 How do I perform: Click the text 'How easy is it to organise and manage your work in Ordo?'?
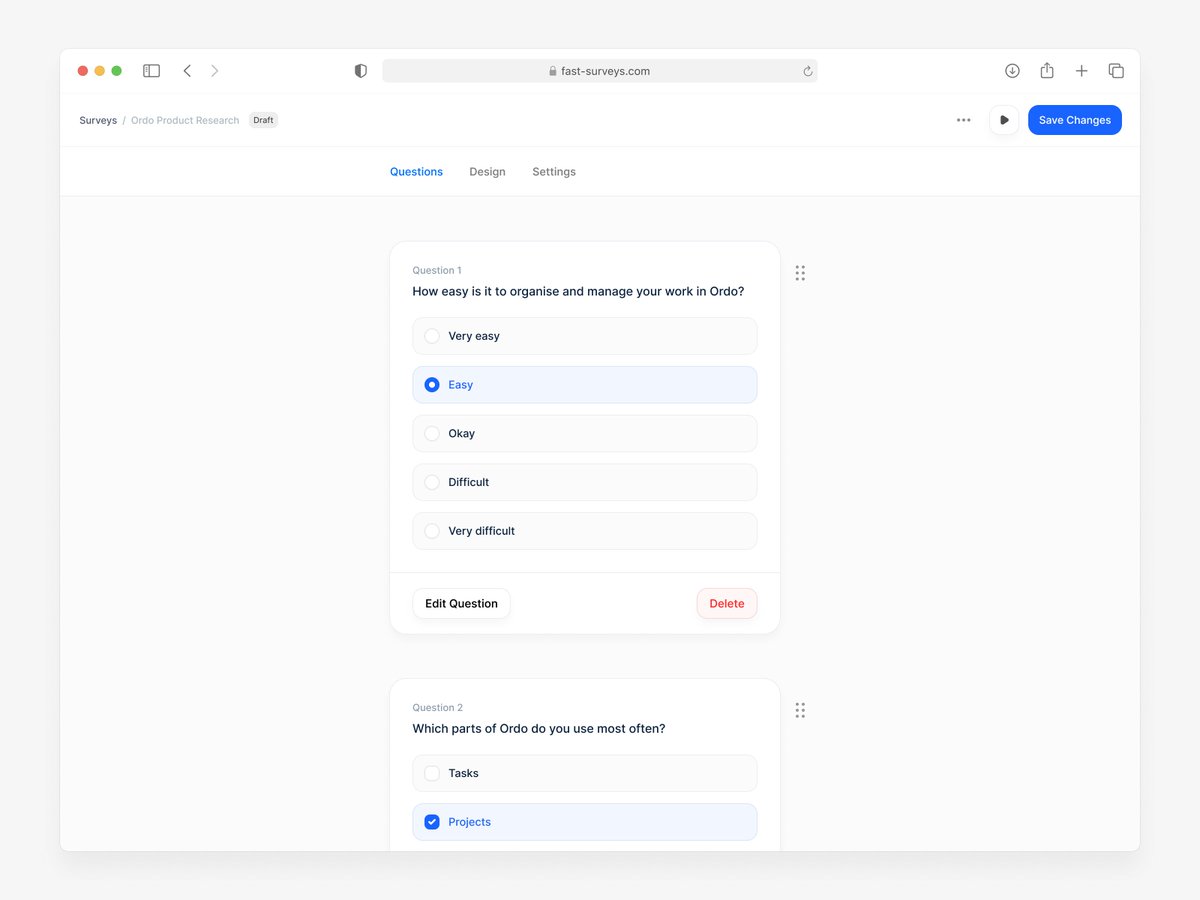coord(578,292)
